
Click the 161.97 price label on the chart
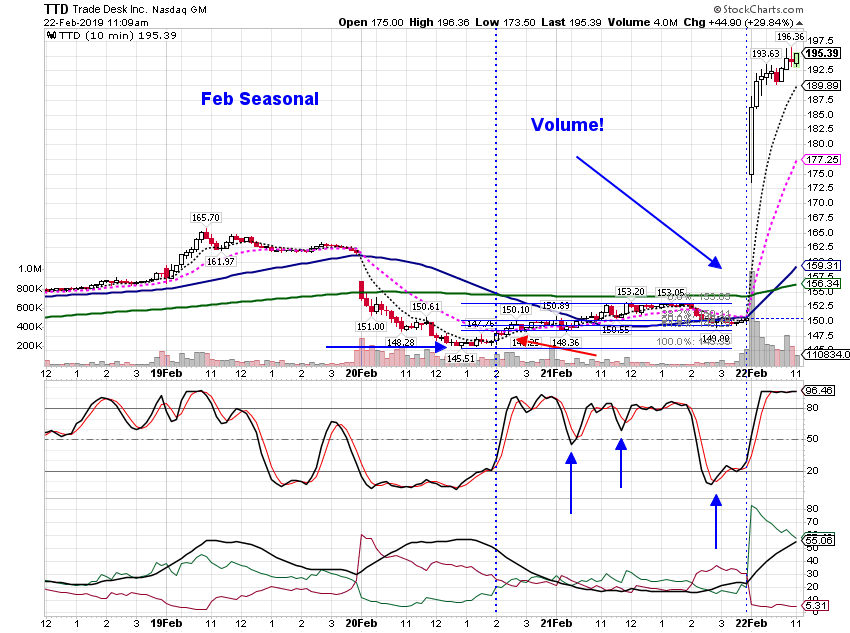221,261
